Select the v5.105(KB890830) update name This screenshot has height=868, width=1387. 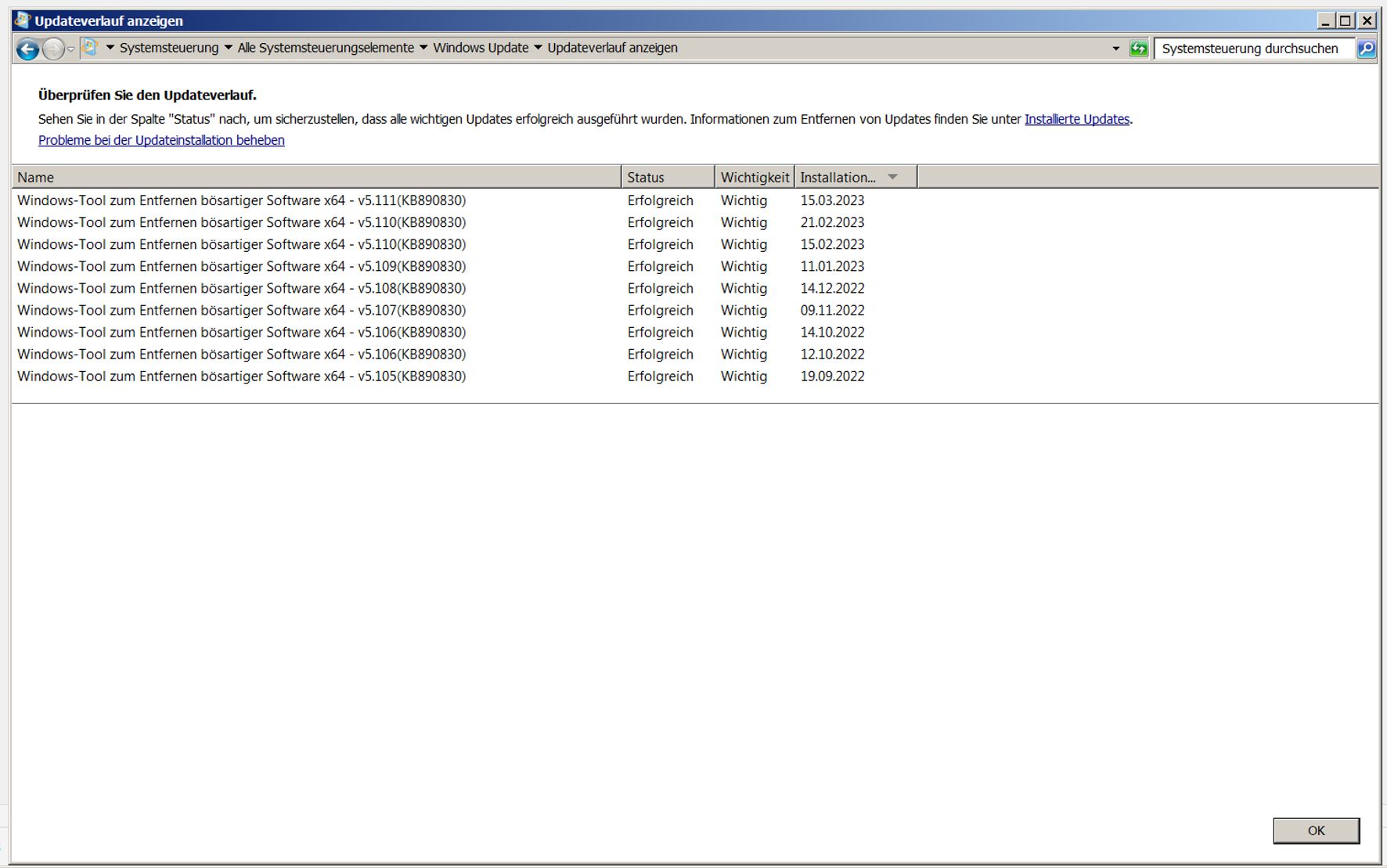pyautogui.click(x=242, y=376)
